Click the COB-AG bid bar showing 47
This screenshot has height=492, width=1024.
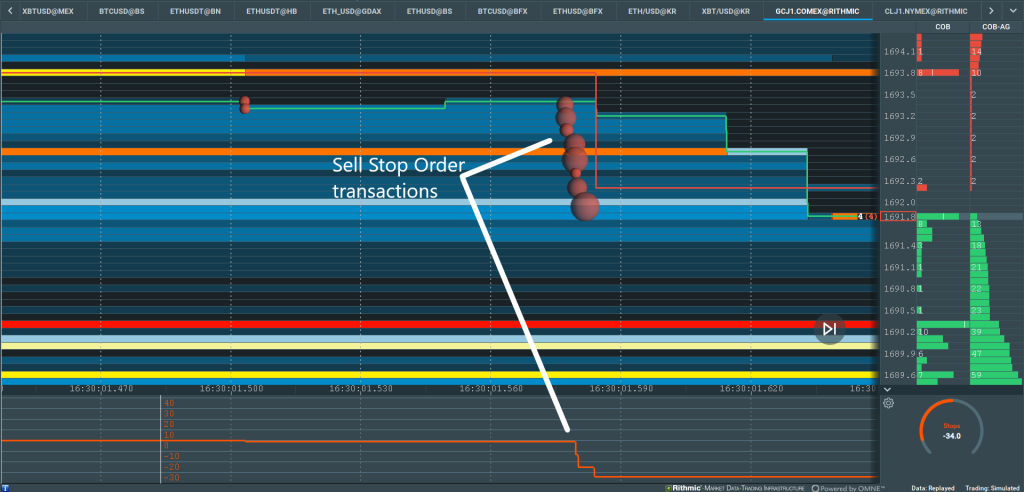point(989,353)
